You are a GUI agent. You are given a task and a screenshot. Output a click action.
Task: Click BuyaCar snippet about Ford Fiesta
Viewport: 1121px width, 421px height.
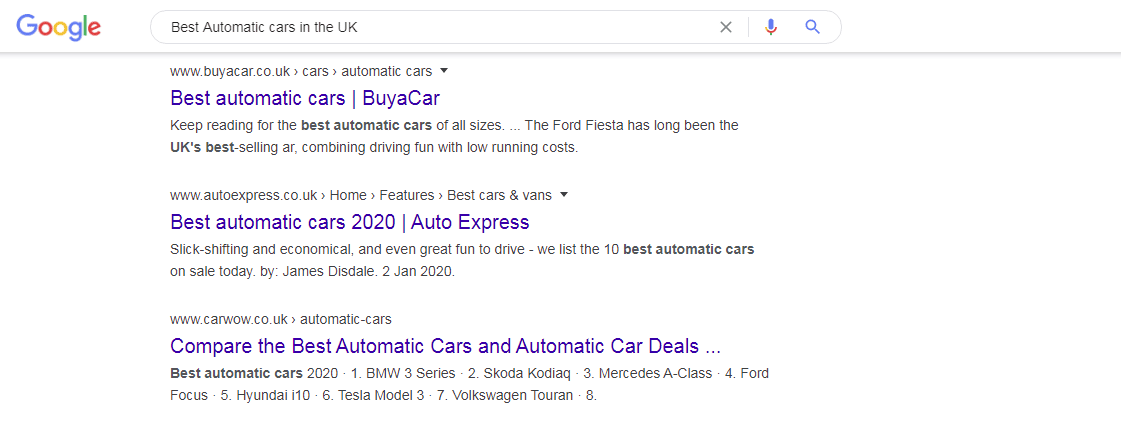pyautogui.click(x=454, y=136)
